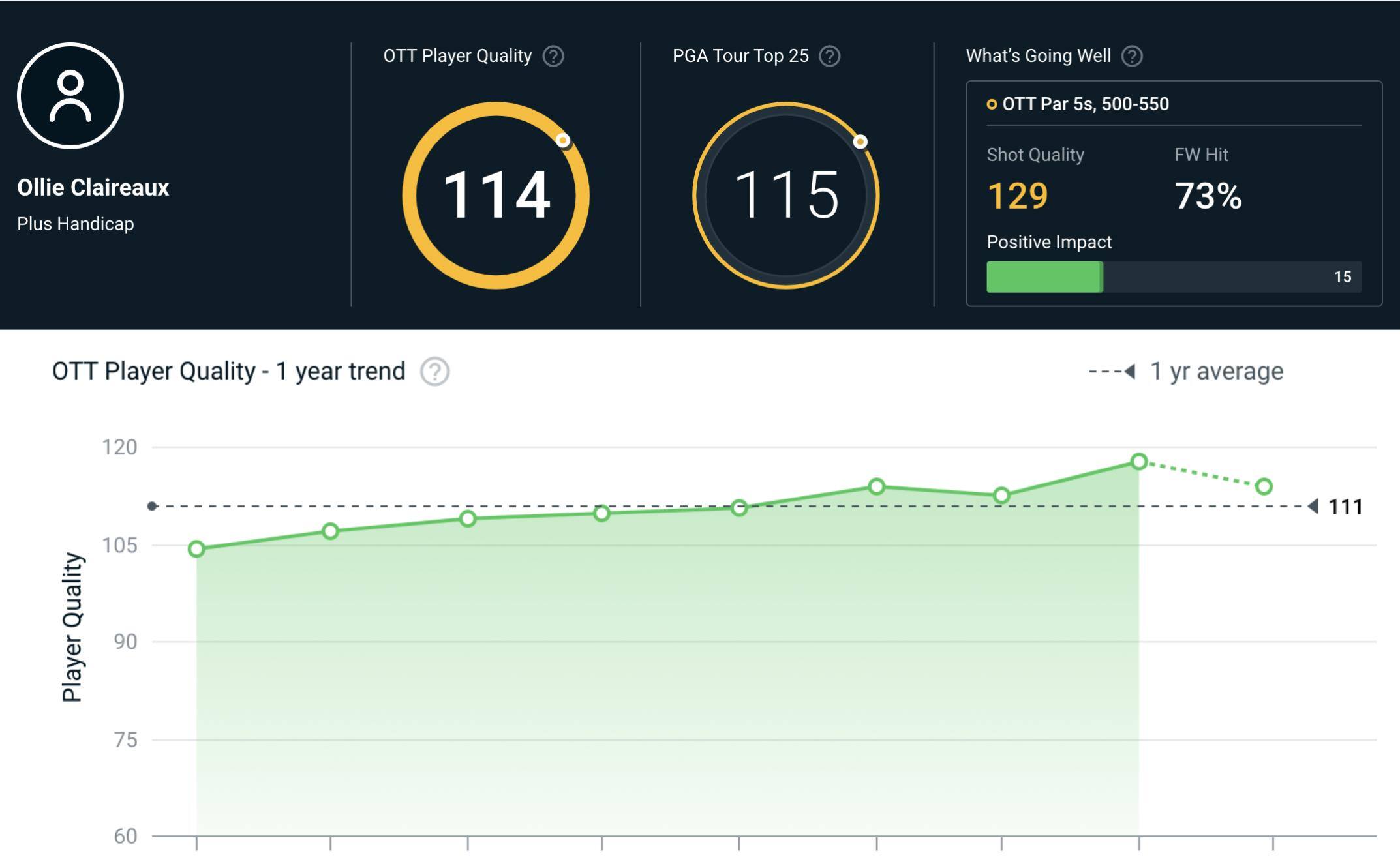The image size is (1400, 864).
Task: Click the Ollie Claireaux player name
Action: pyautogui.click(x=93, y=188)
